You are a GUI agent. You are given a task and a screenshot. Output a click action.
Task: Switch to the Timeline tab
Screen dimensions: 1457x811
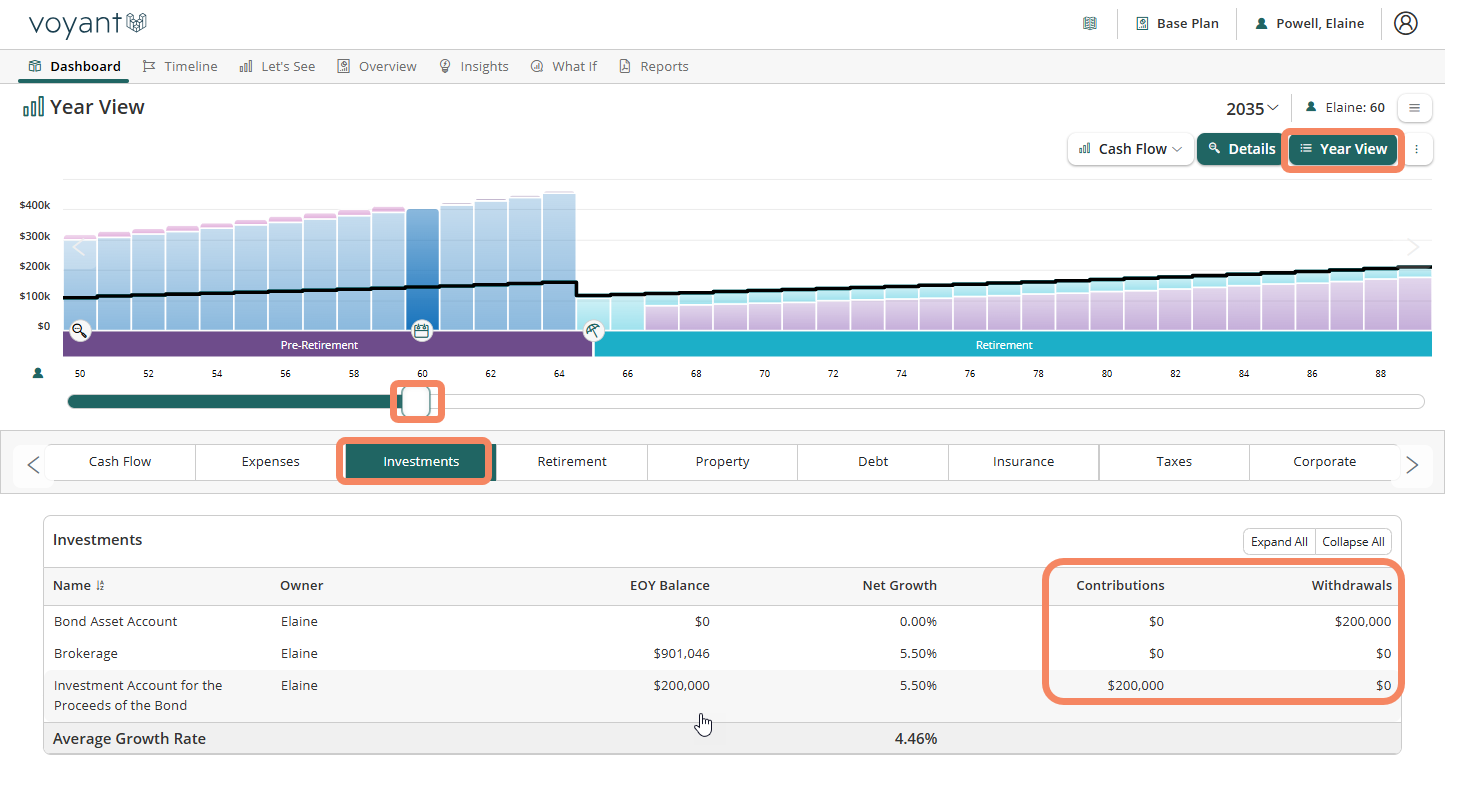(x=180, y=66)
